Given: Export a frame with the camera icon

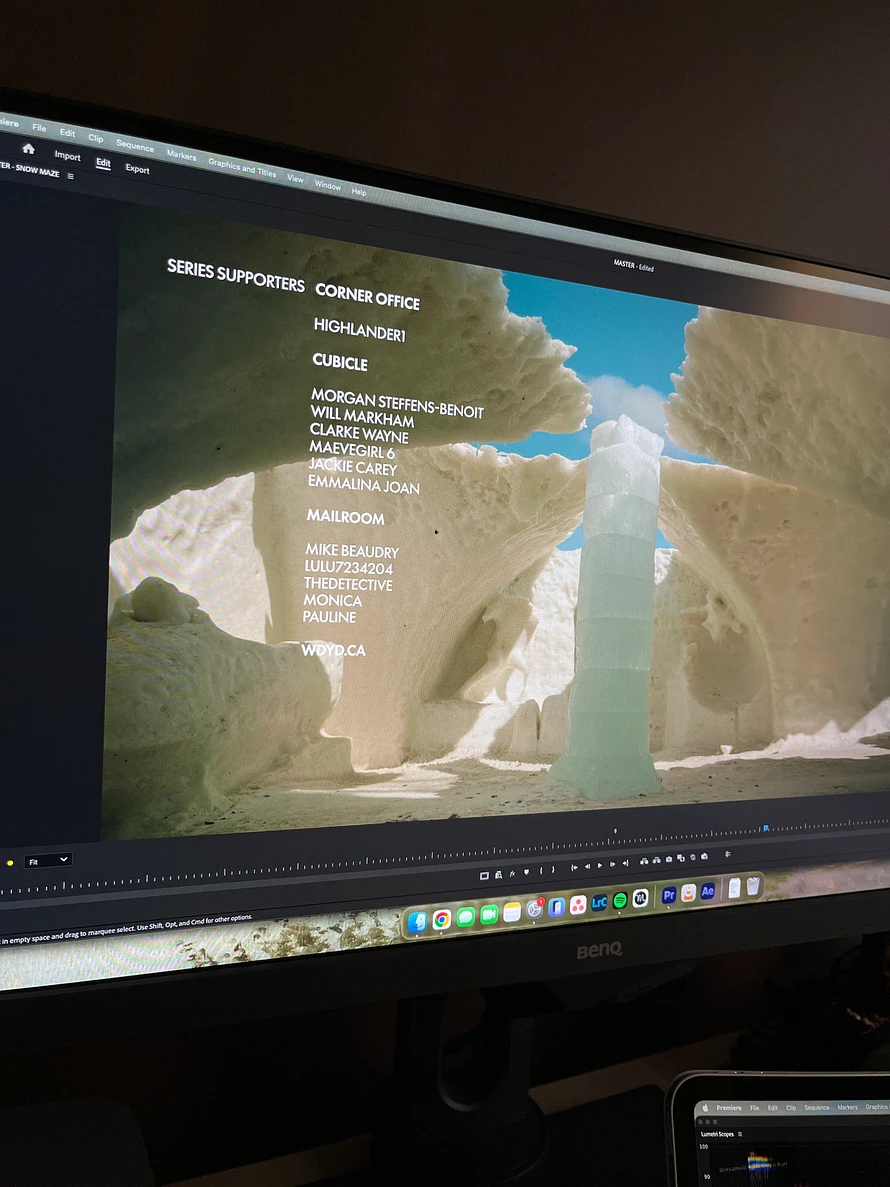Looking at the screenshot, I should [668, 859].
